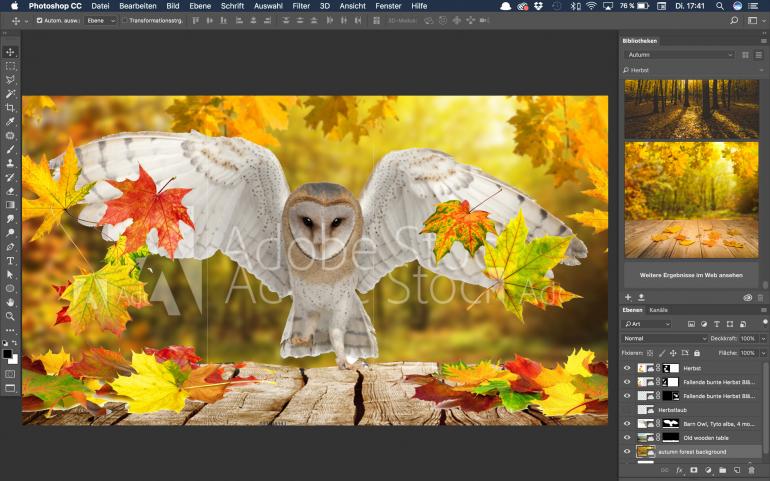Select the Pen tool
Viewport: 770px width, 481px height.
click(x=10, y=247)
